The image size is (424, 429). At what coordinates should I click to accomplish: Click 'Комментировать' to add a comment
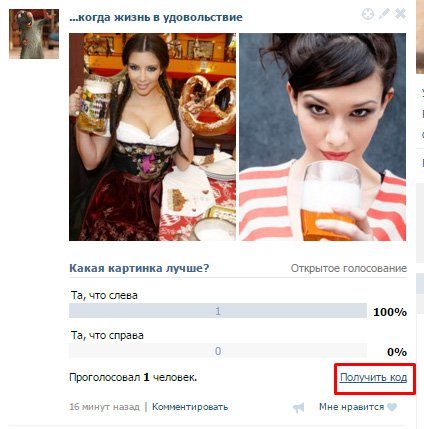coord(190,407)
